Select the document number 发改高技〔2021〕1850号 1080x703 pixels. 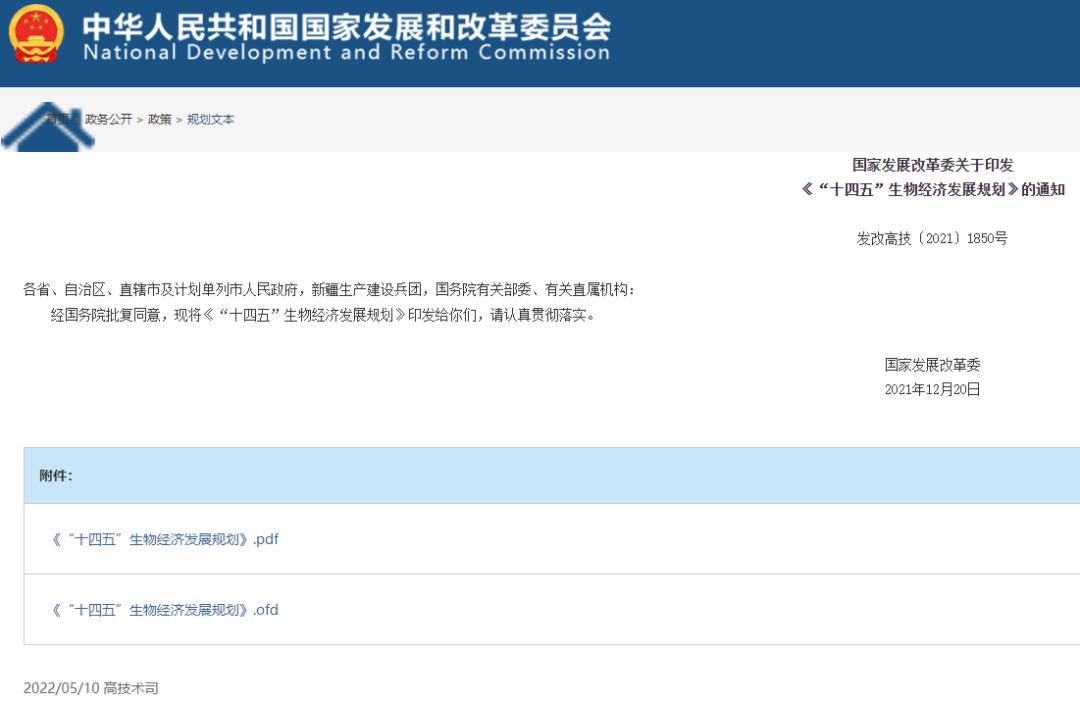click(932, 238)
